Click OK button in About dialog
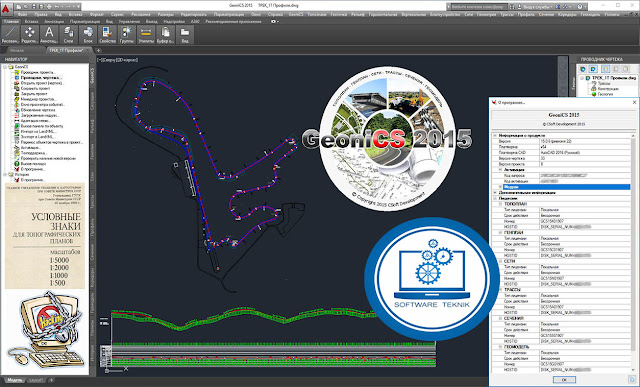640x387 pixels. pos(564,380)
